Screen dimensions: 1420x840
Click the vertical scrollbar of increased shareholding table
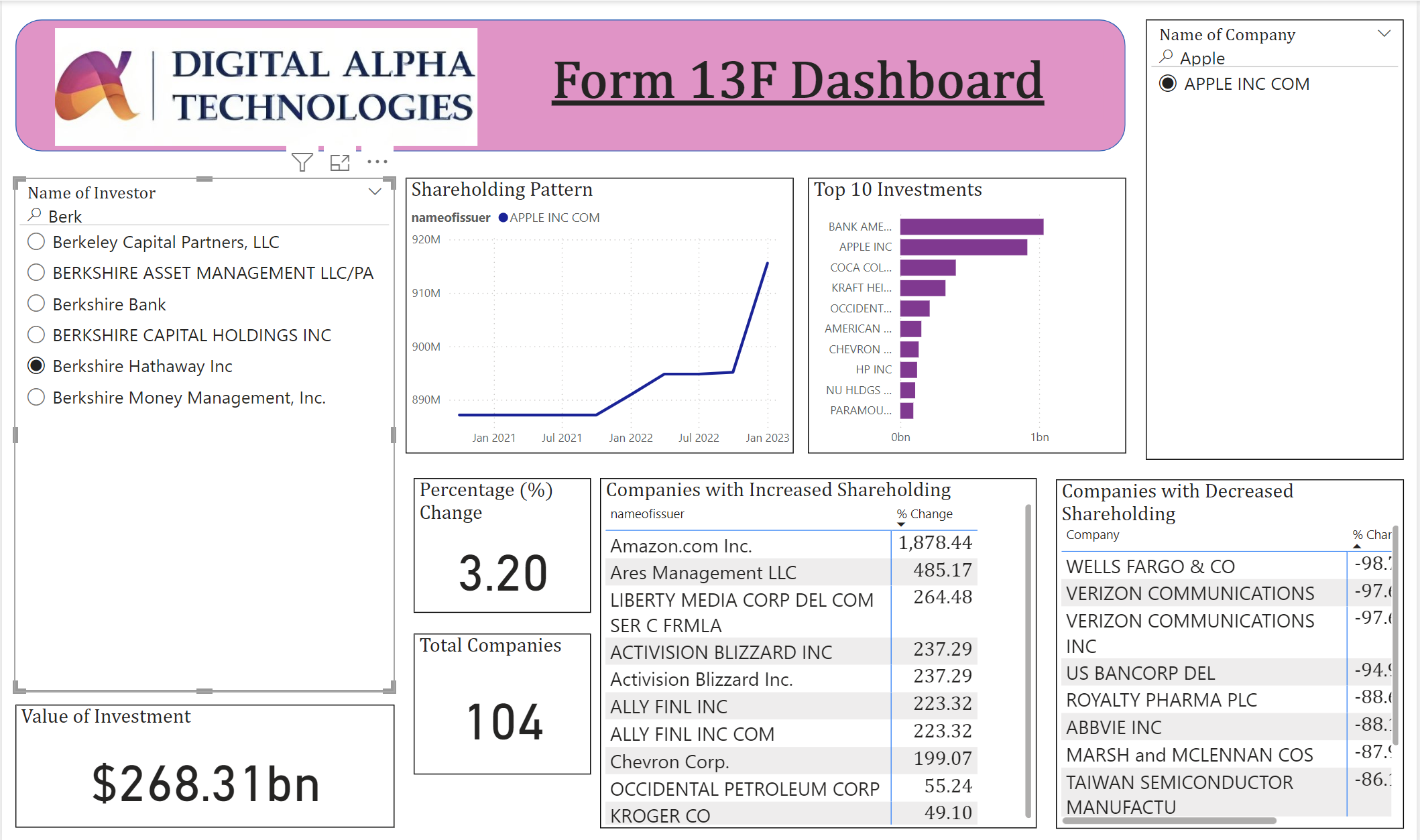click(1028, 660)
